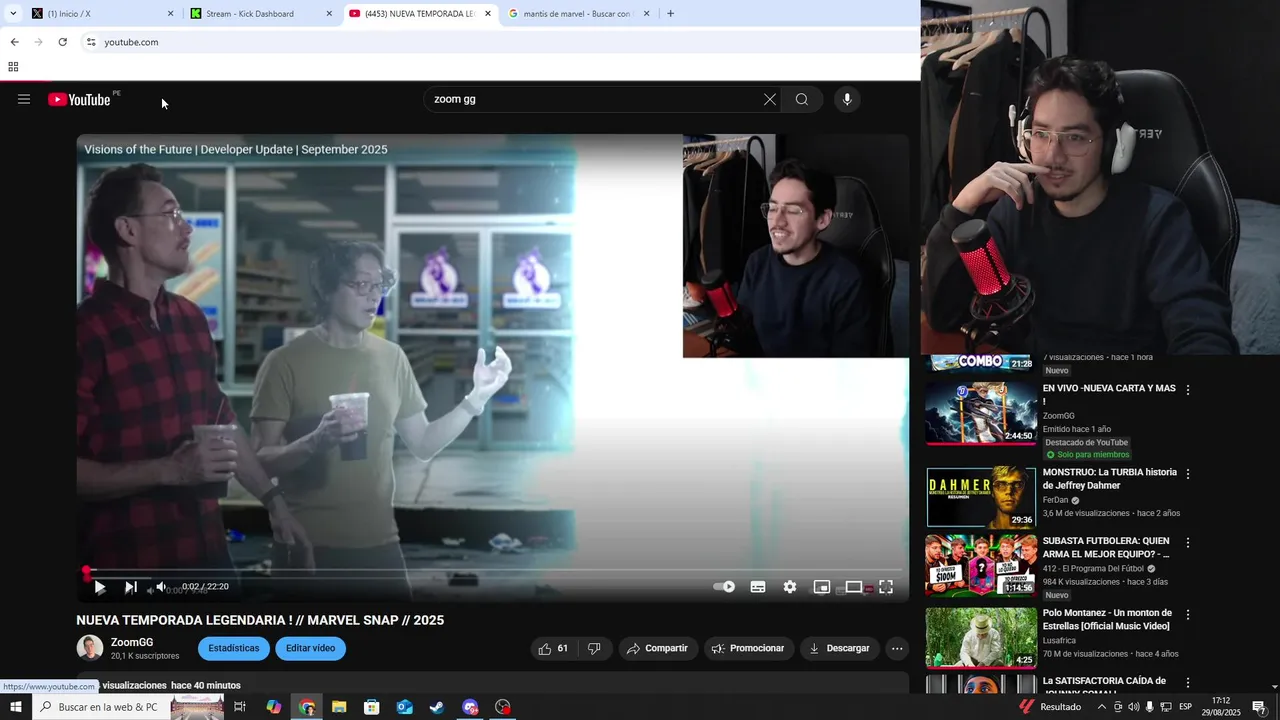1280x720 pixels.
Task: Open File Explorer on the taskbar
Action: (339, 707)
